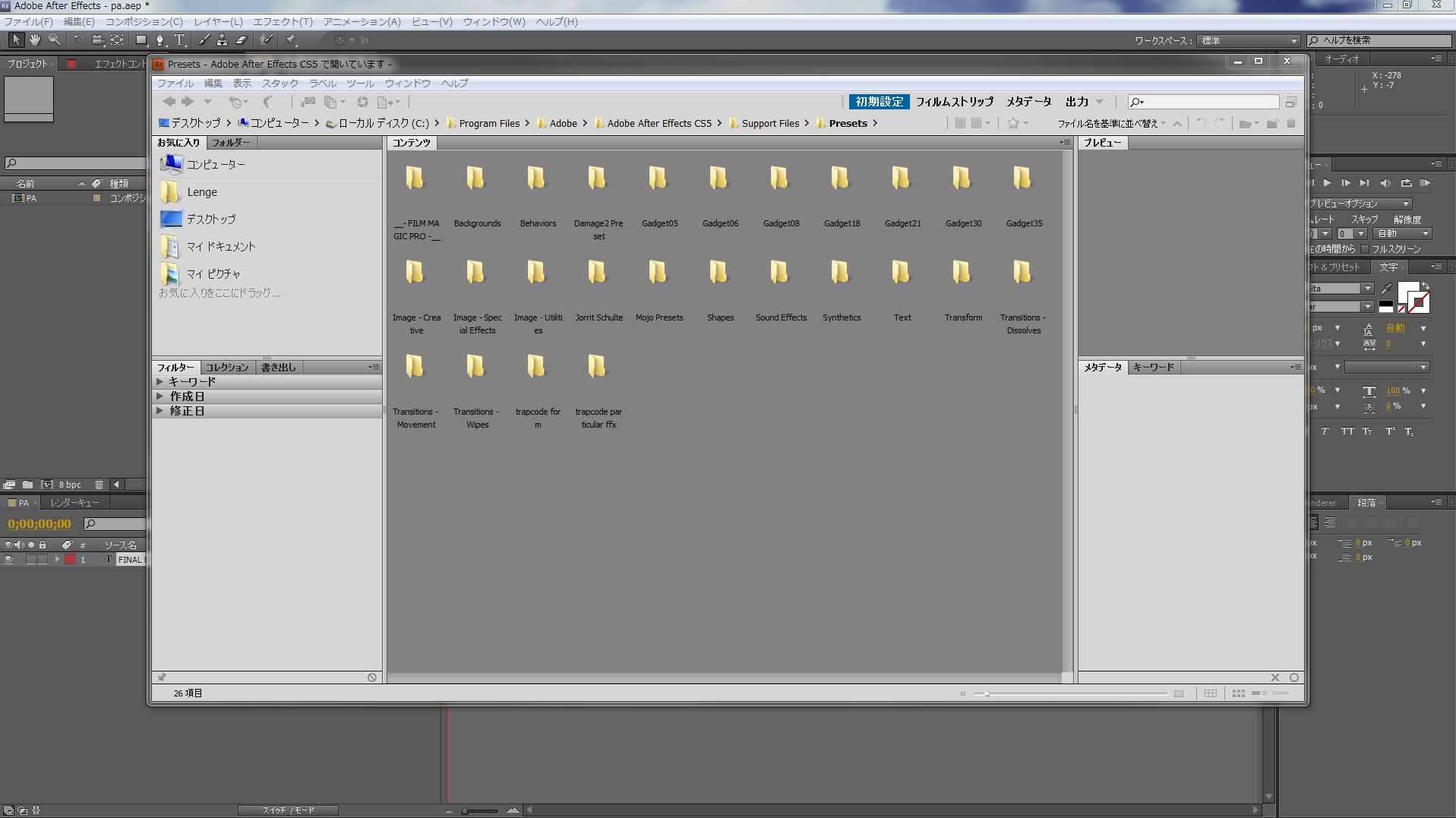The height and width of the screenshot is (818, 1456).
Task: Toggle visibility eye of the FINAL layer
Action: pos(9,560)
